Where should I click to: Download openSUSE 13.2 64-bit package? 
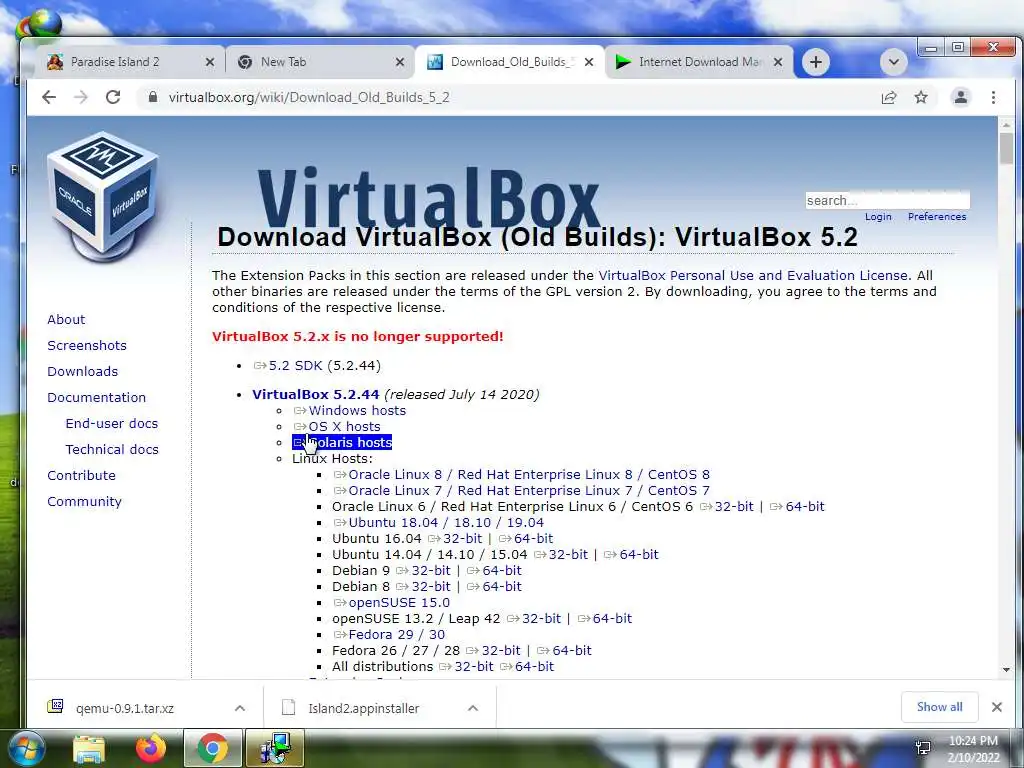(x=605, y=618)
